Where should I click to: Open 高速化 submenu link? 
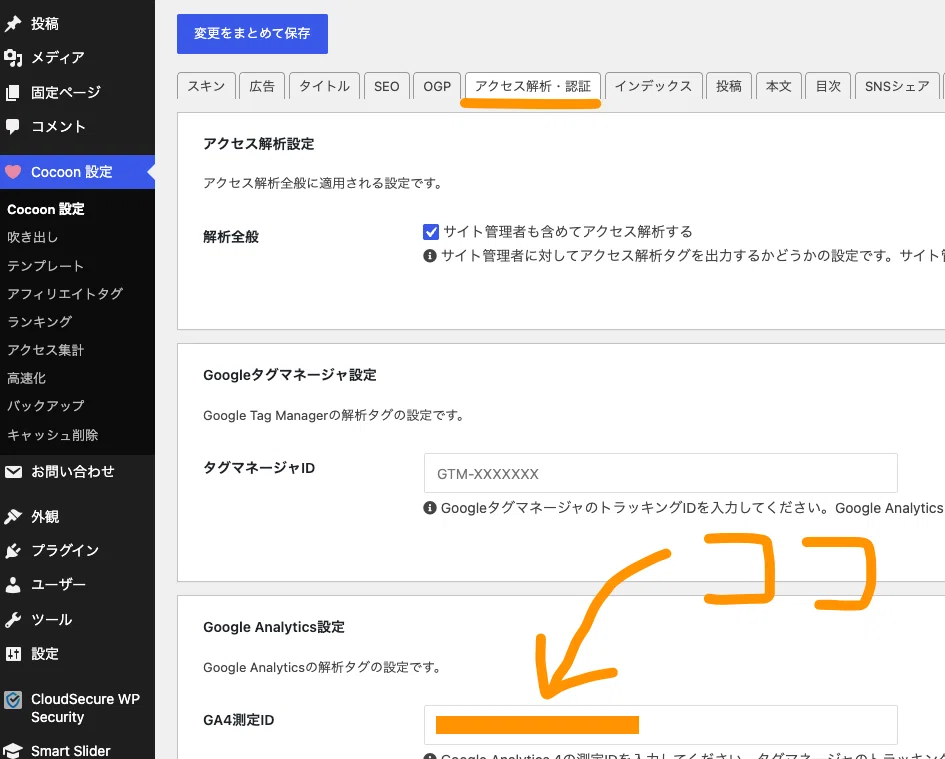click(27, 378)
